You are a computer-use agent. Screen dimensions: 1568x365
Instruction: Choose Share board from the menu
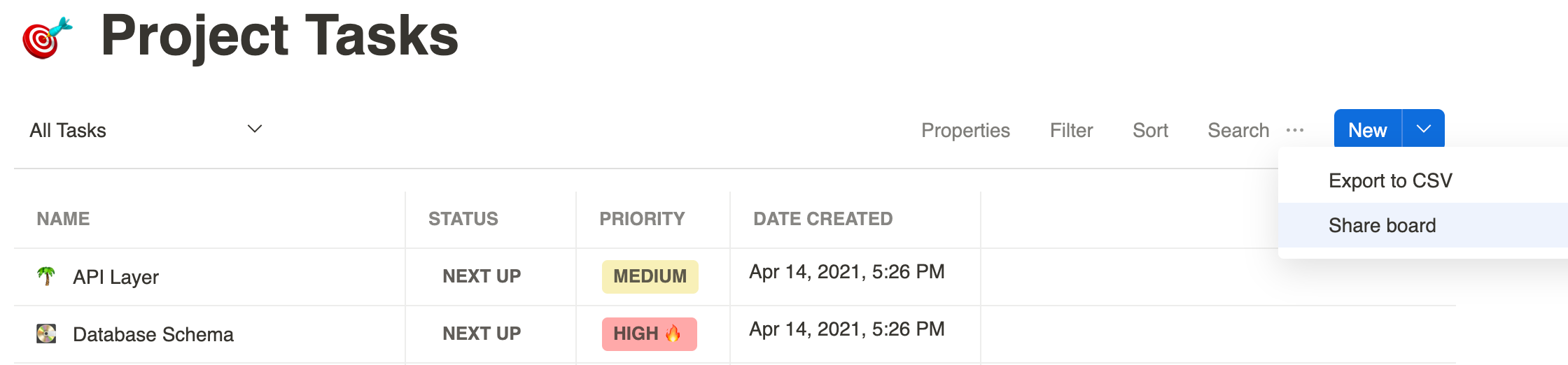[x=1382, y=225]
